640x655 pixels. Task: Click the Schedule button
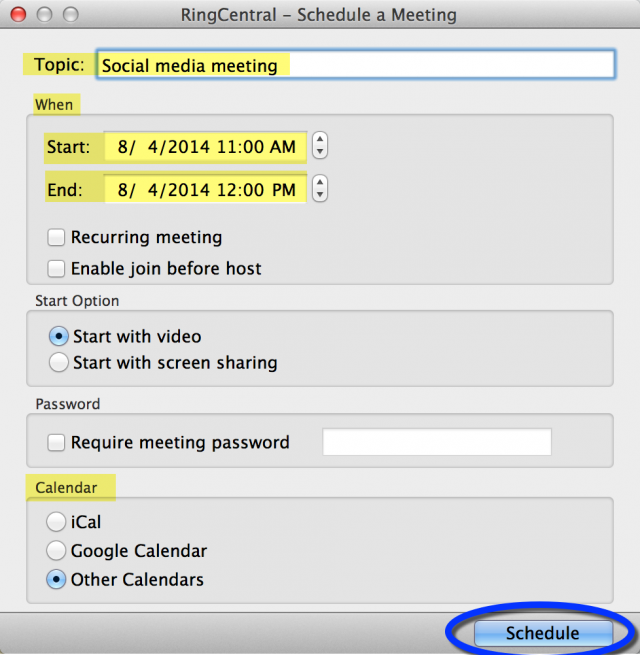click(x=542, y=633)
